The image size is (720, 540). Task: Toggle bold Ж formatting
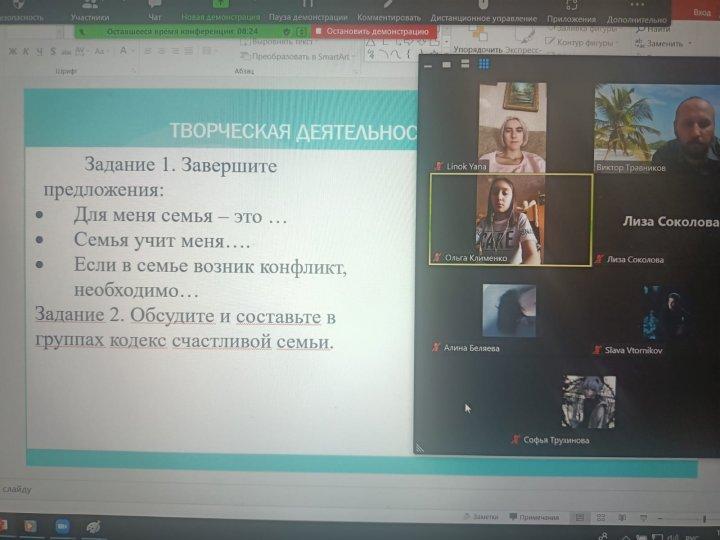13,51
